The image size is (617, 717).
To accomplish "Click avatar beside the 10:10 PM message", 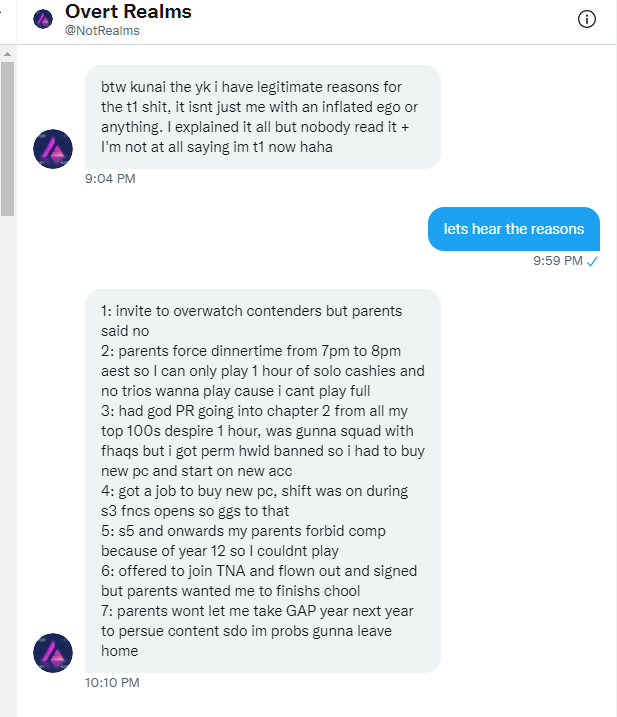I will coord(53,653).
